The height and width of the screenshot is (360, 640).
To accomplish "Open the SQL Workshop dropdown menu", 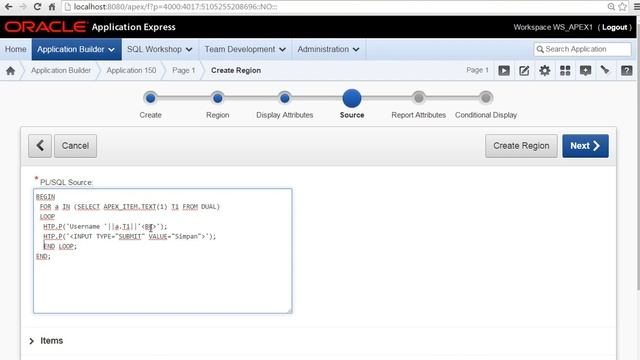I will pyautogui.click(x=160, y=49).
